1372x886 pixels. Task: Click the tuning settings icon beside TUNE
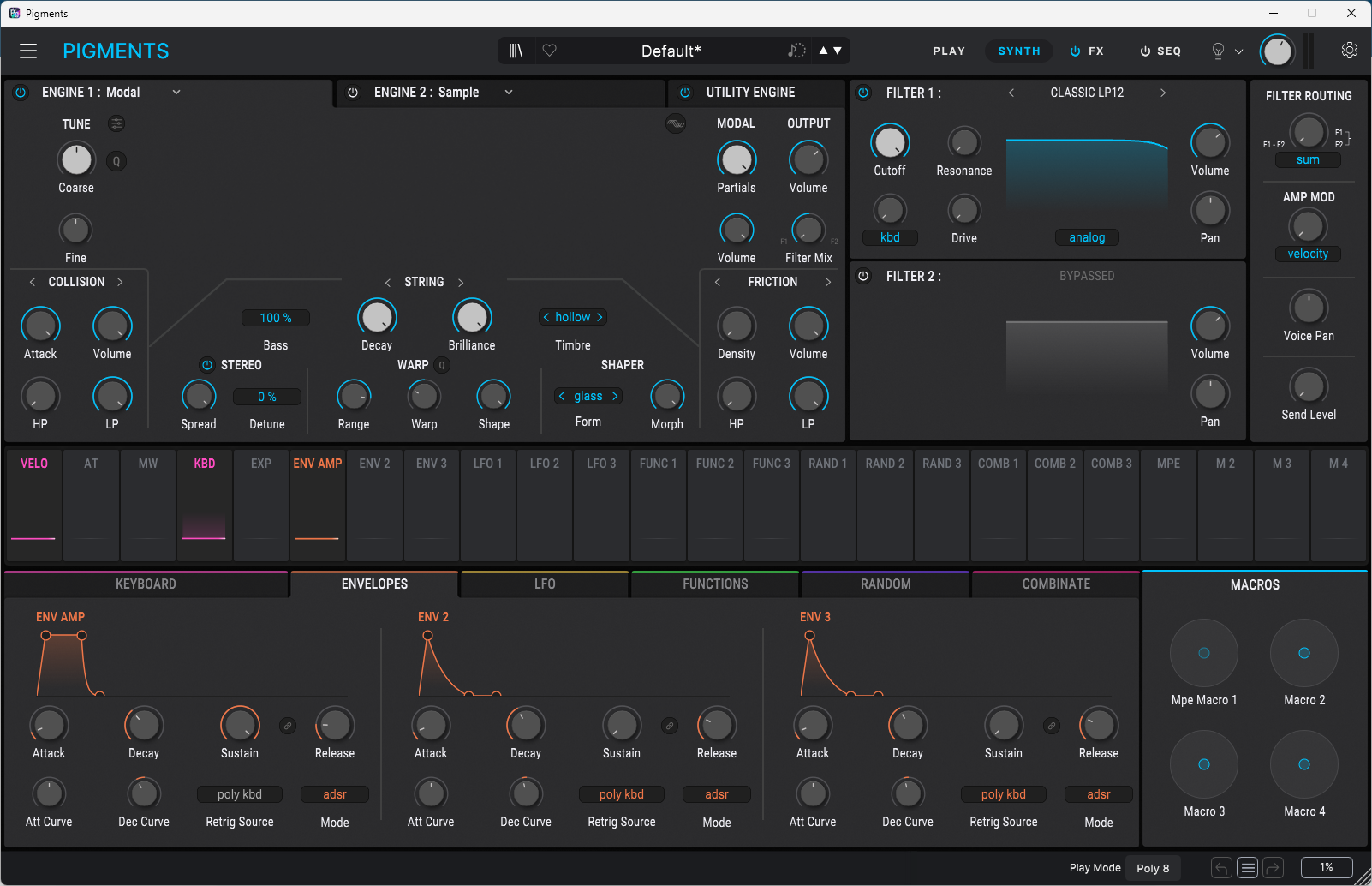pyautogui.click(x=116, y=124)
